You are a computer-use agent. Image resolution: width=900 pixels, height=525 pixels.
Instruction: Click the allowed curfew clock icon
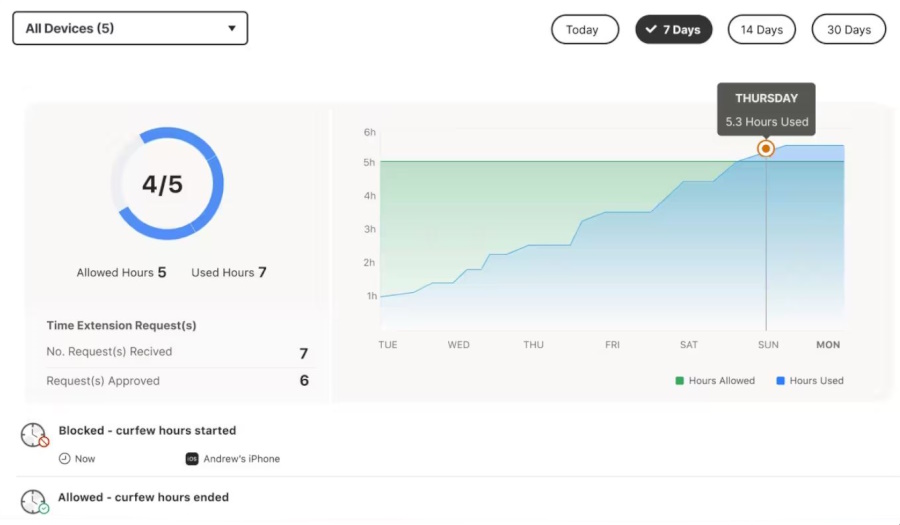(34, 501)
